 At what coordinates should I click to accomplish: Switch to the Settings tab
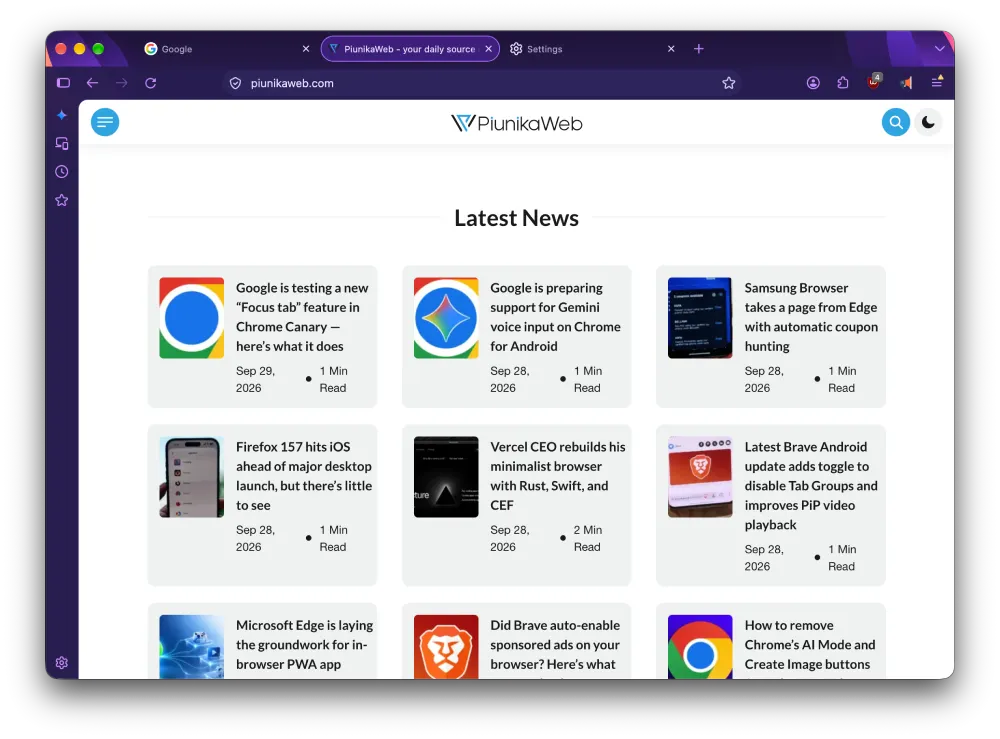coord(593,49)
